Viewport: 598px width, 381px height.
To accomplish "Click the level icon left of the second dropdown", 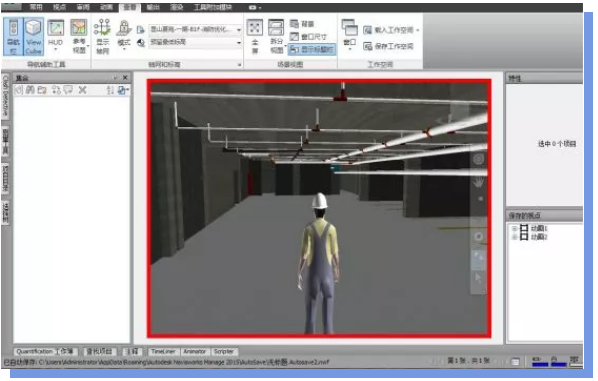I will tap(141, 43).
